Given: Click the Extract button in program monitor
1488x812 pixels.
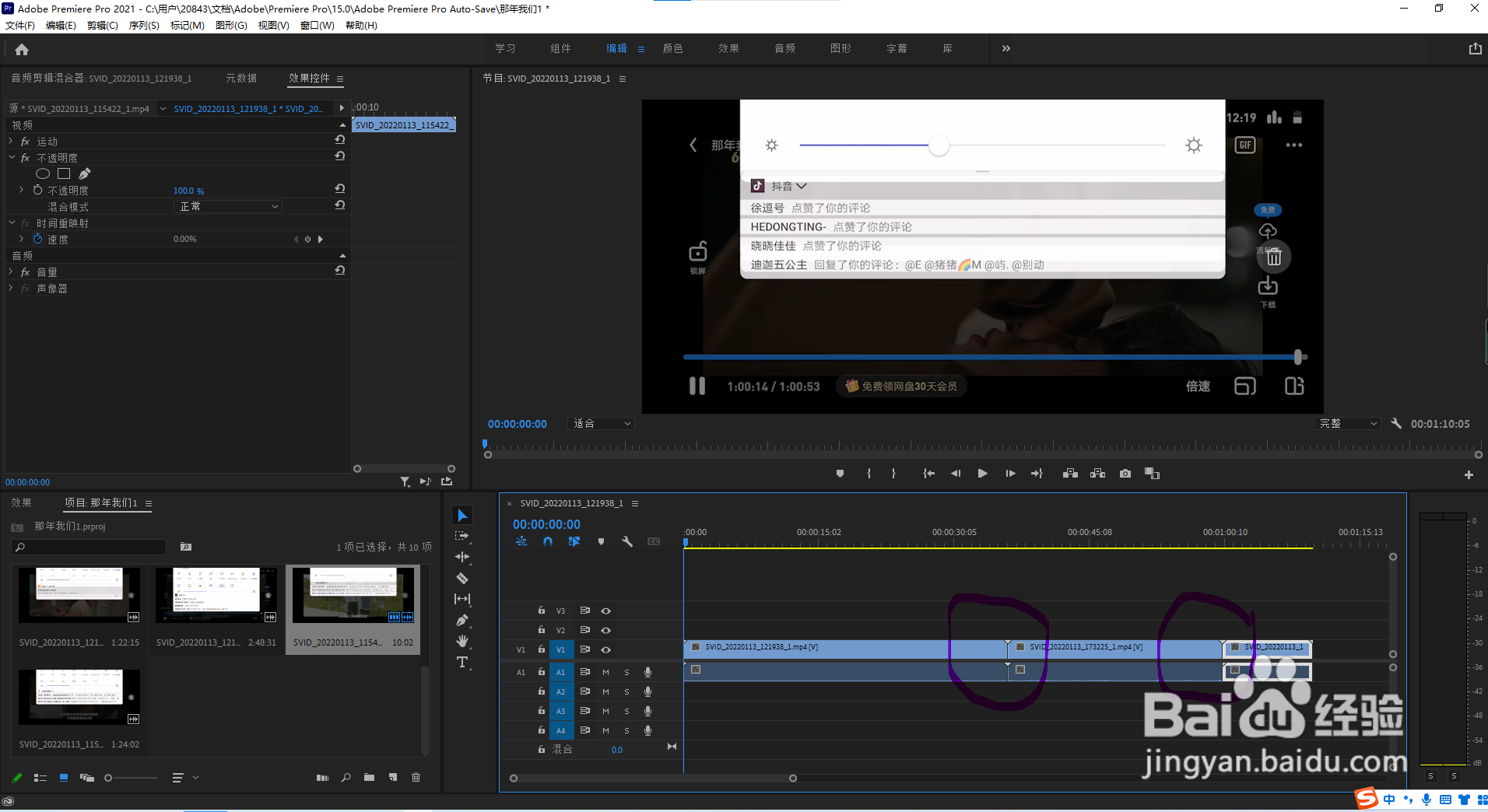Looking at the screenshot, I should [x=1098, y=474].
